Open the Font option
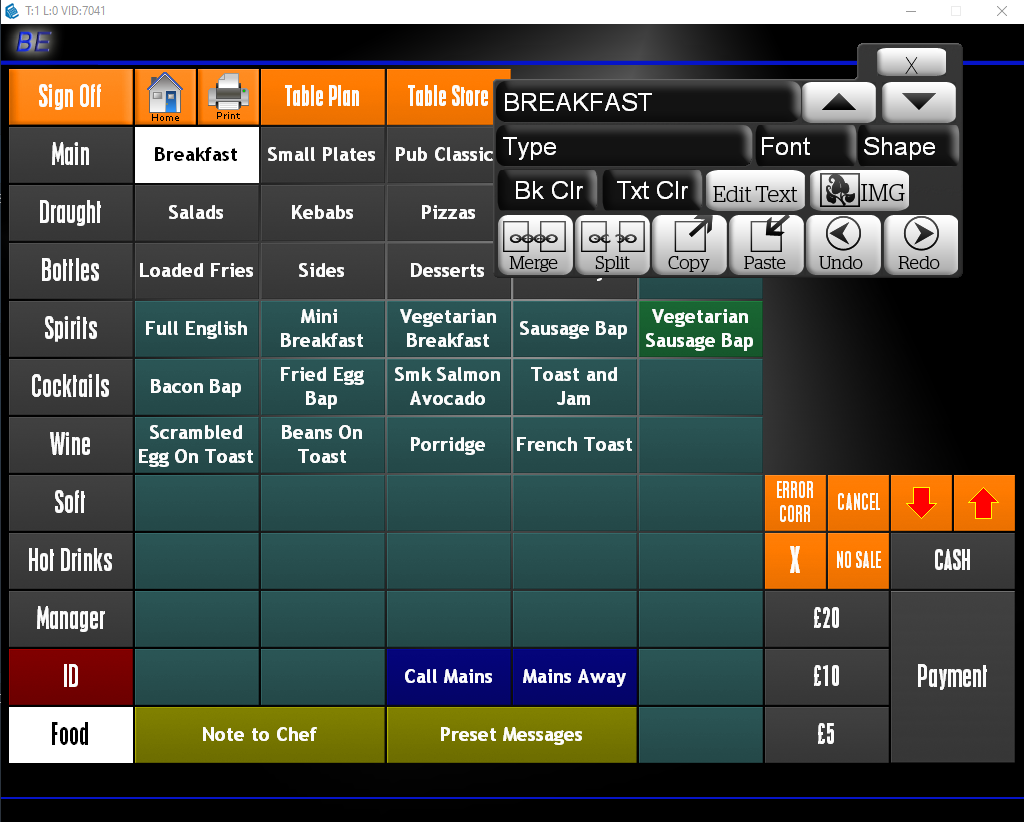The height and width of the screenshot is (822, 1024). point(805,146)
